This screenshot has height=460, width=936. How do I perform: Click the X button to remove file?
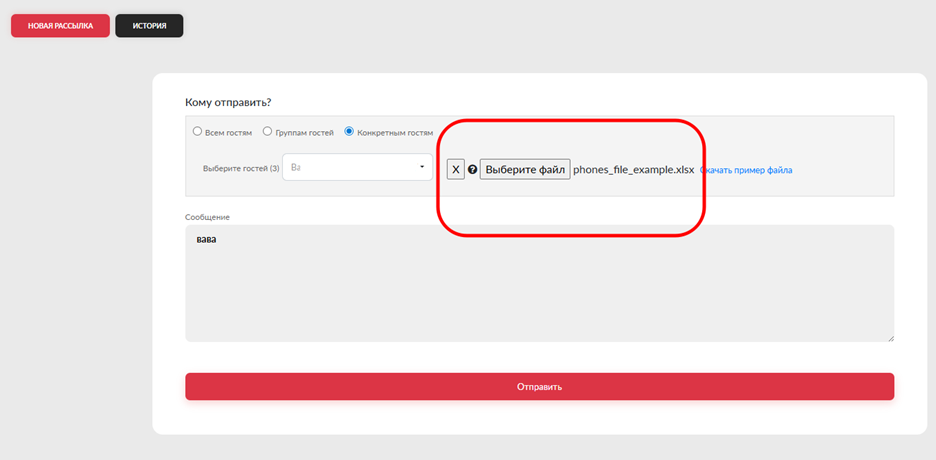pos(456,170)
